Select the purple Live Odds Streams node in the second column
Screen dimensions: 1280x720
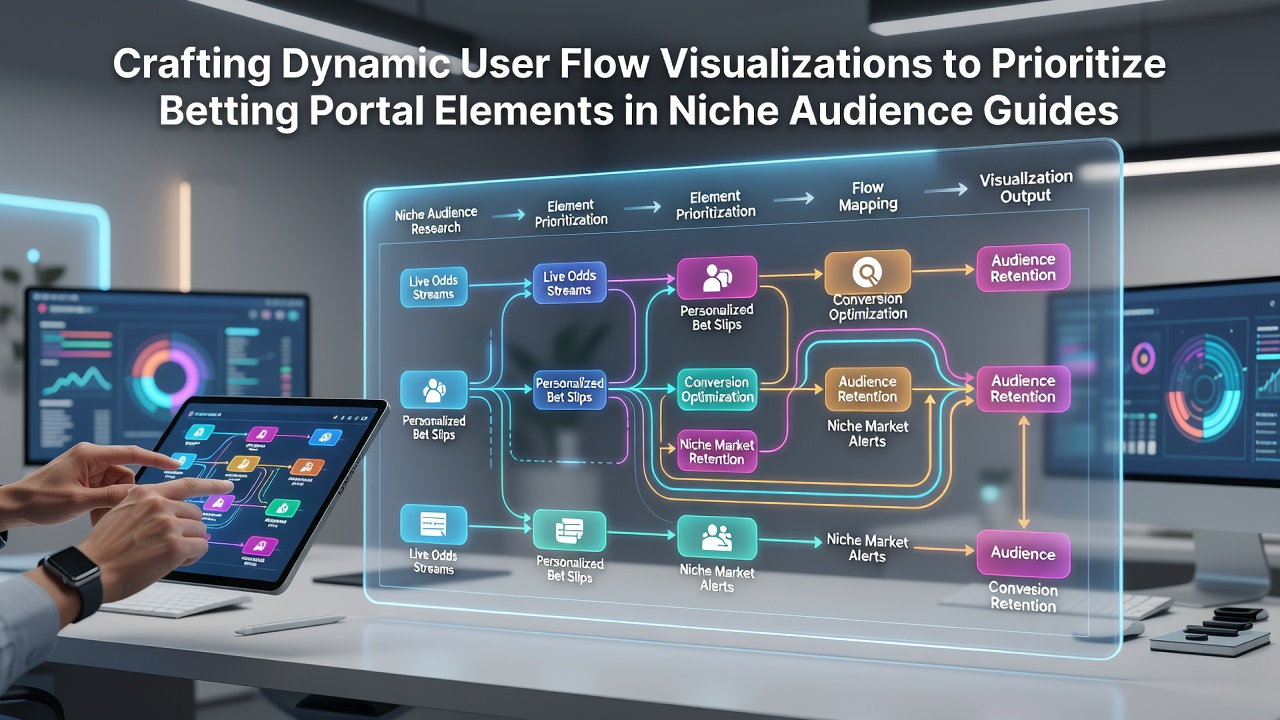[x=569, y=283]
